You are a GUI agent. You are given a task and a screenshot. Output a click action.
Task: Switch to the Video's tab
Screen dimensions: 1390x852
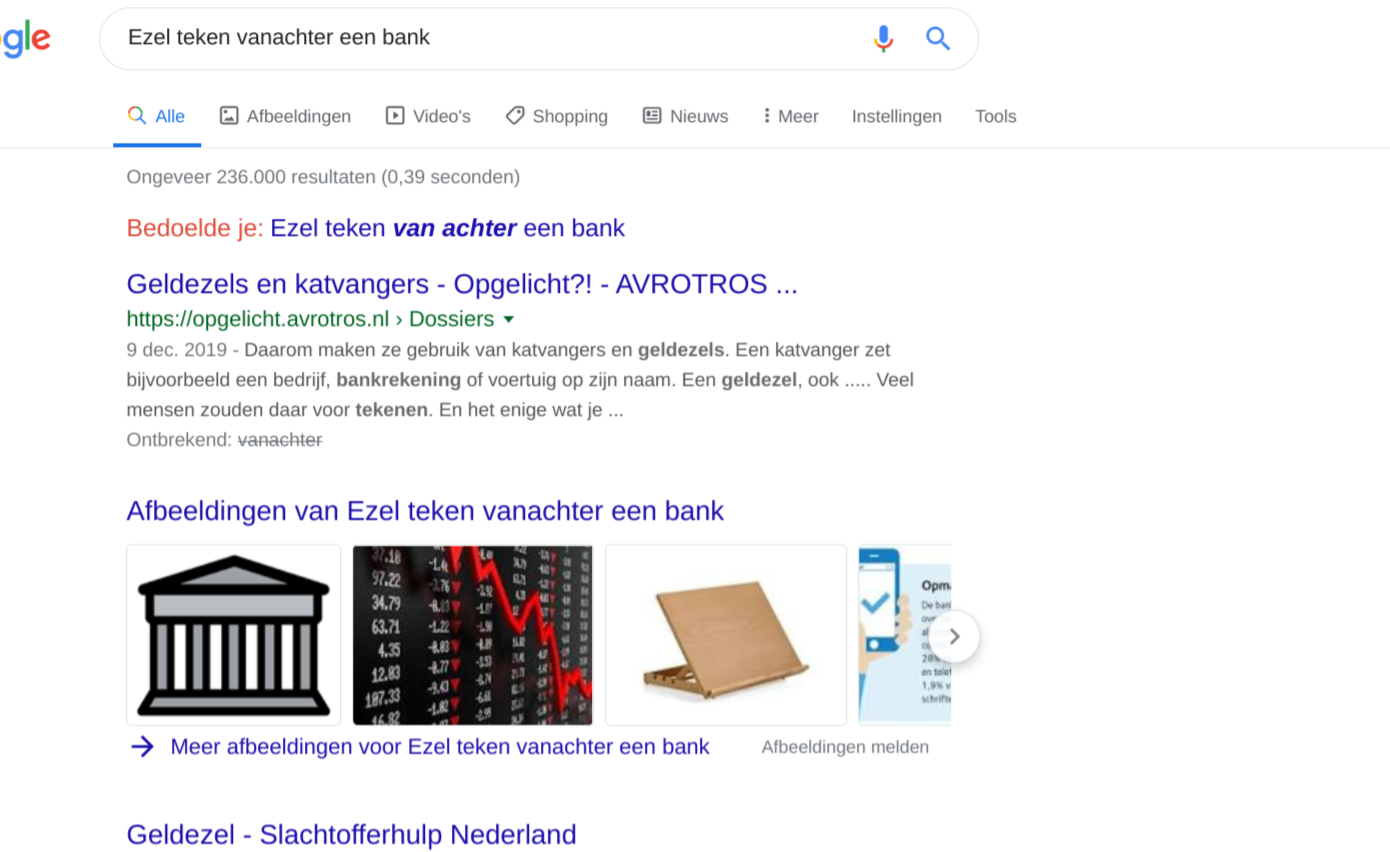click(x=428, y=116)
